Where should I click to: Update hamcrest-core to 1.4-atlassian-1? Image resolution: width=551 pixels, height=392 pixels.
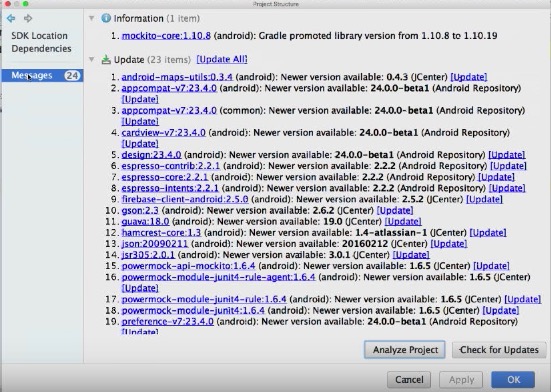coord(488,233)
